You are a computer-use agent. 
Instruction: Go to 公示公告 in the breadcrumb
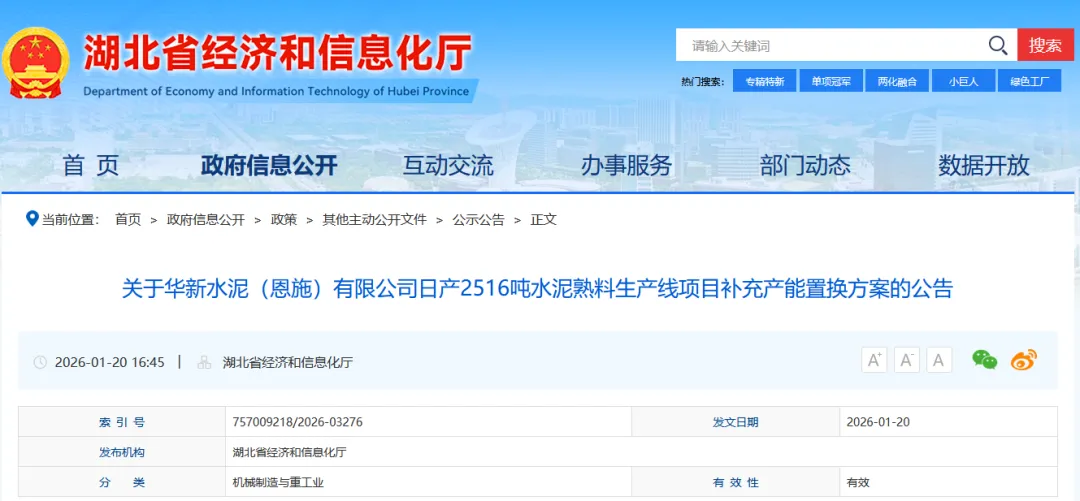coord(478,220)
